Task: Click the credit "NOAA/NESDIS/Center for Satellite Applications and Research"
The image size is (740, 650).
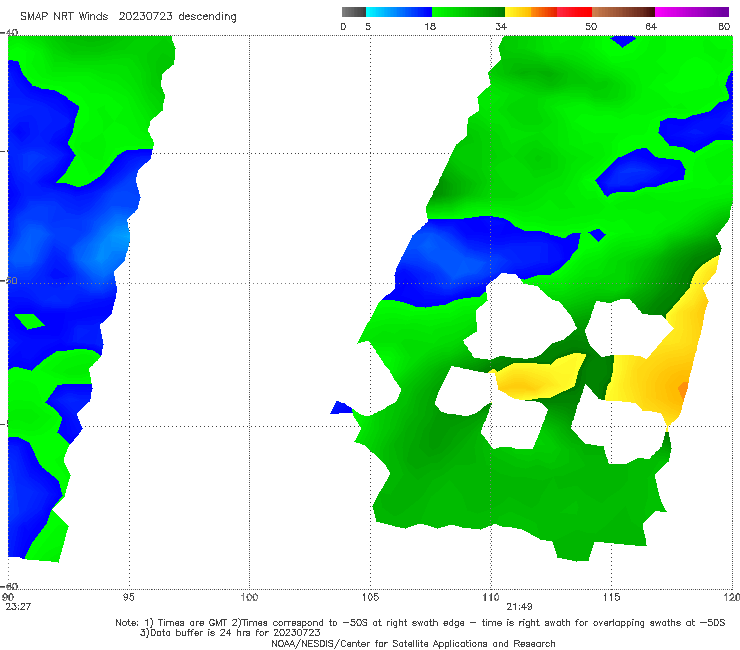Action: (413, 643)
